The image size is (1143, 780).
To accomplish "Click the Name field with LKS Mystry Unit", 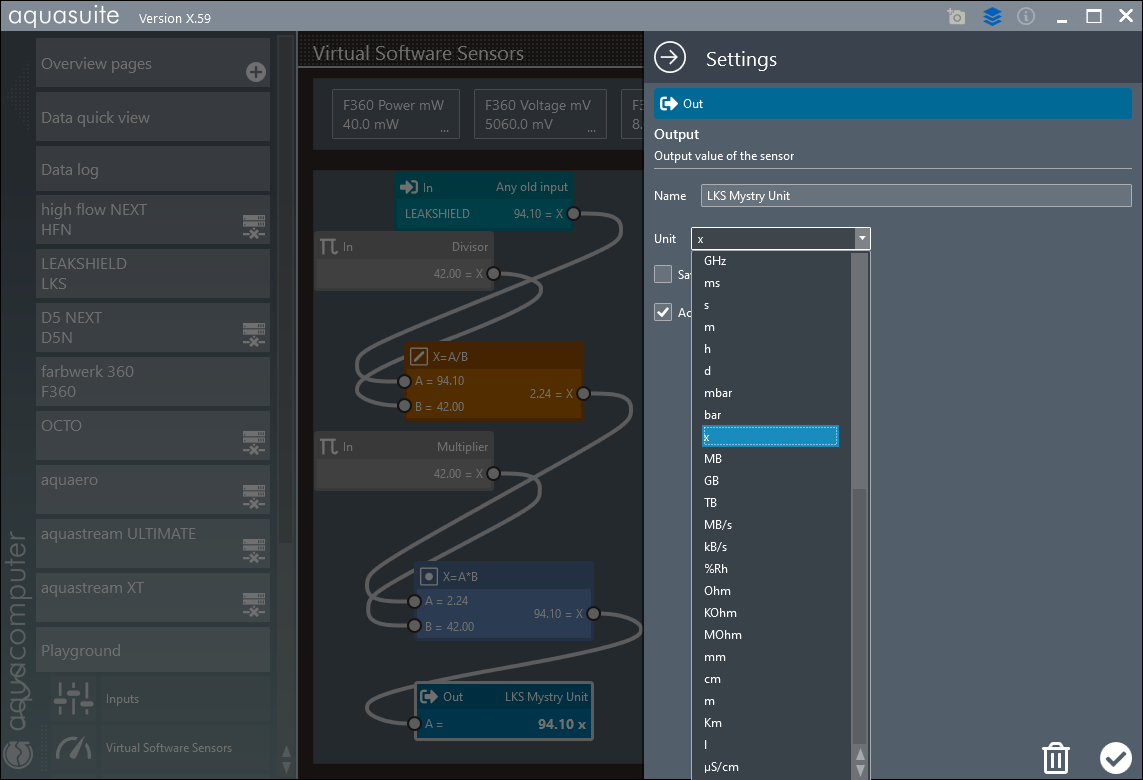I will 915,196.
